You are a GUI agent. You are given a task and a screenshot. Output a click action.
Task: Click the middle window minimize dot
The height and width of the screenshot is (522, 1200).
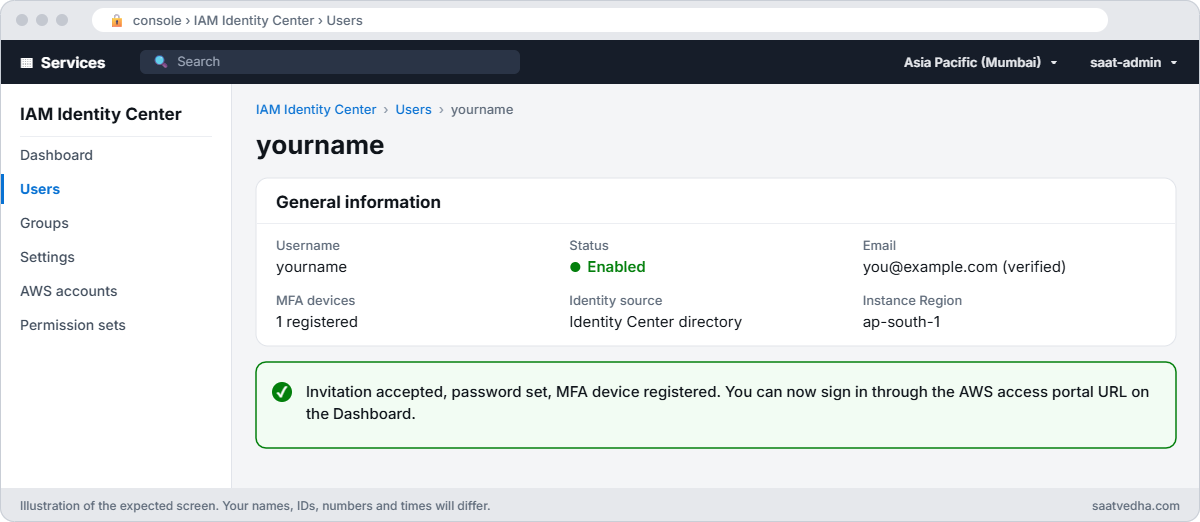click(x=42, y=20)
